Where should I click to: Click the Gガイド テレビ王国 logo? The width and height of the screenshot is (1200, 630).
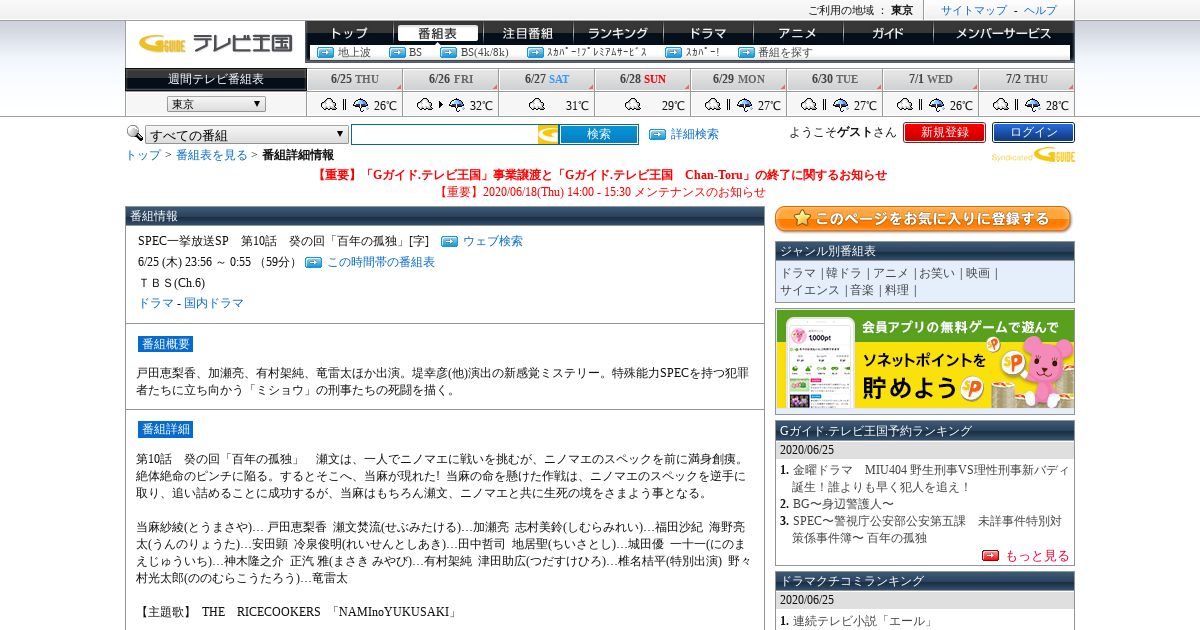coord(215,42)
